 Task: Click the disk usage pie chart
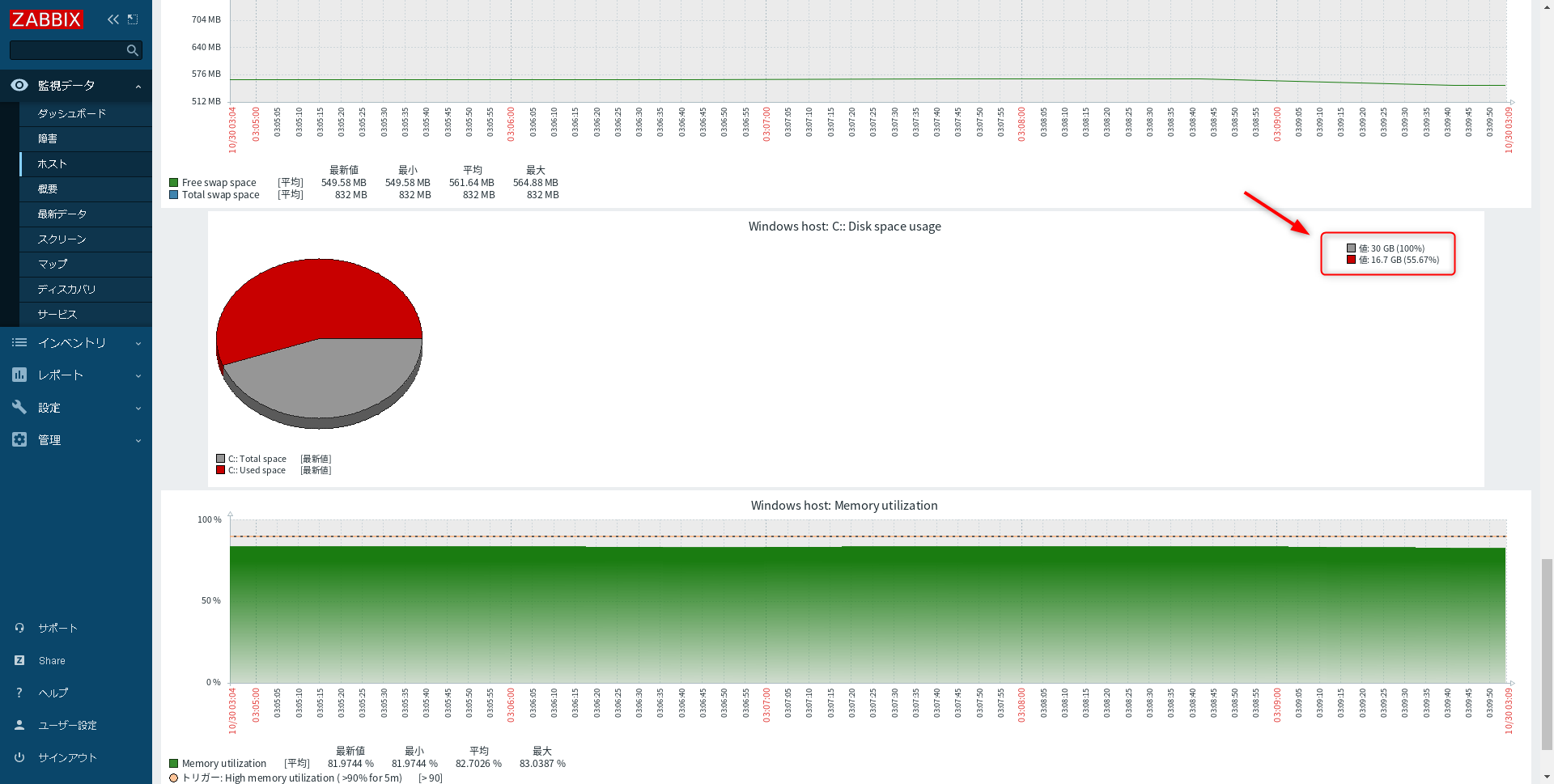click(319, 343)
